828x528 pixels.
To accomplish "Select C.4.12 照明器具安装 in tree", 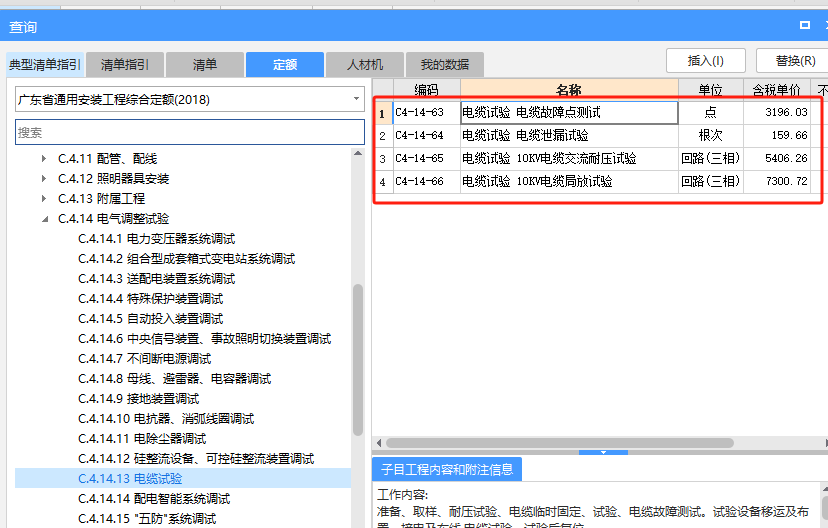I will point(113,178).
